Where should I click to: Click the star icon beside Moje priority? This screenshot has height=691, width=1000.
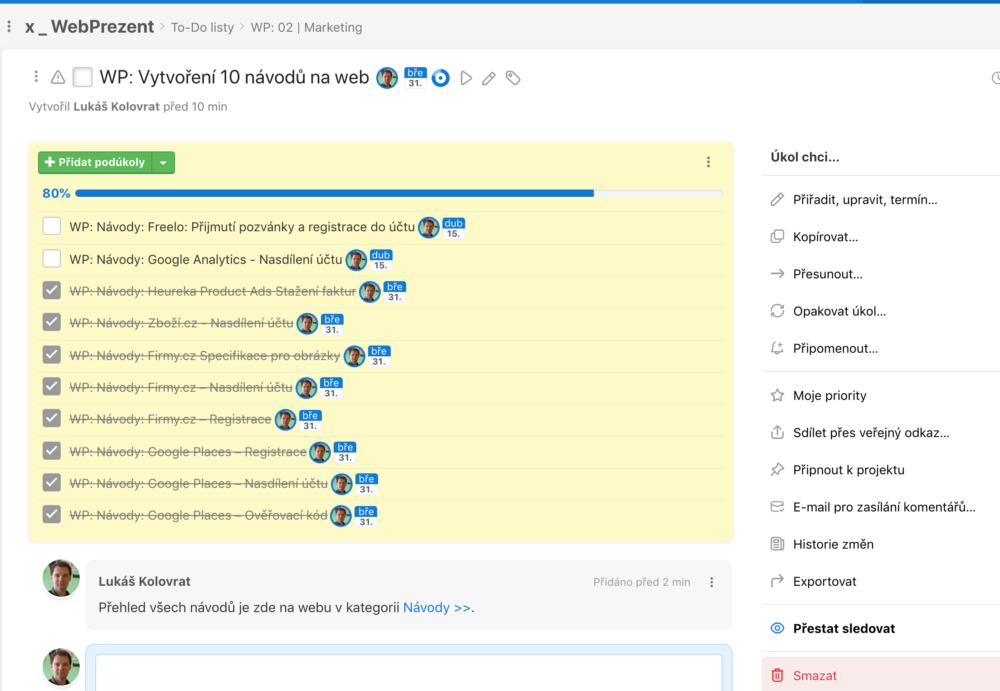[777, 396]
